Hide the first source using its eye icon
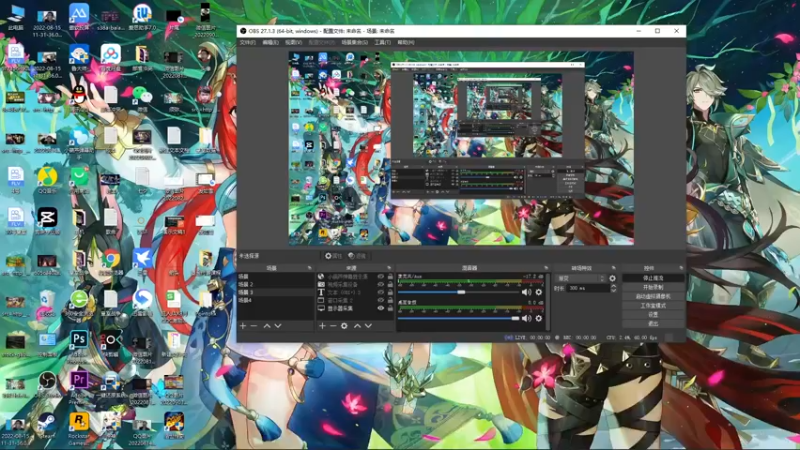The image size is (800, 450). click(x=380, y=277)
